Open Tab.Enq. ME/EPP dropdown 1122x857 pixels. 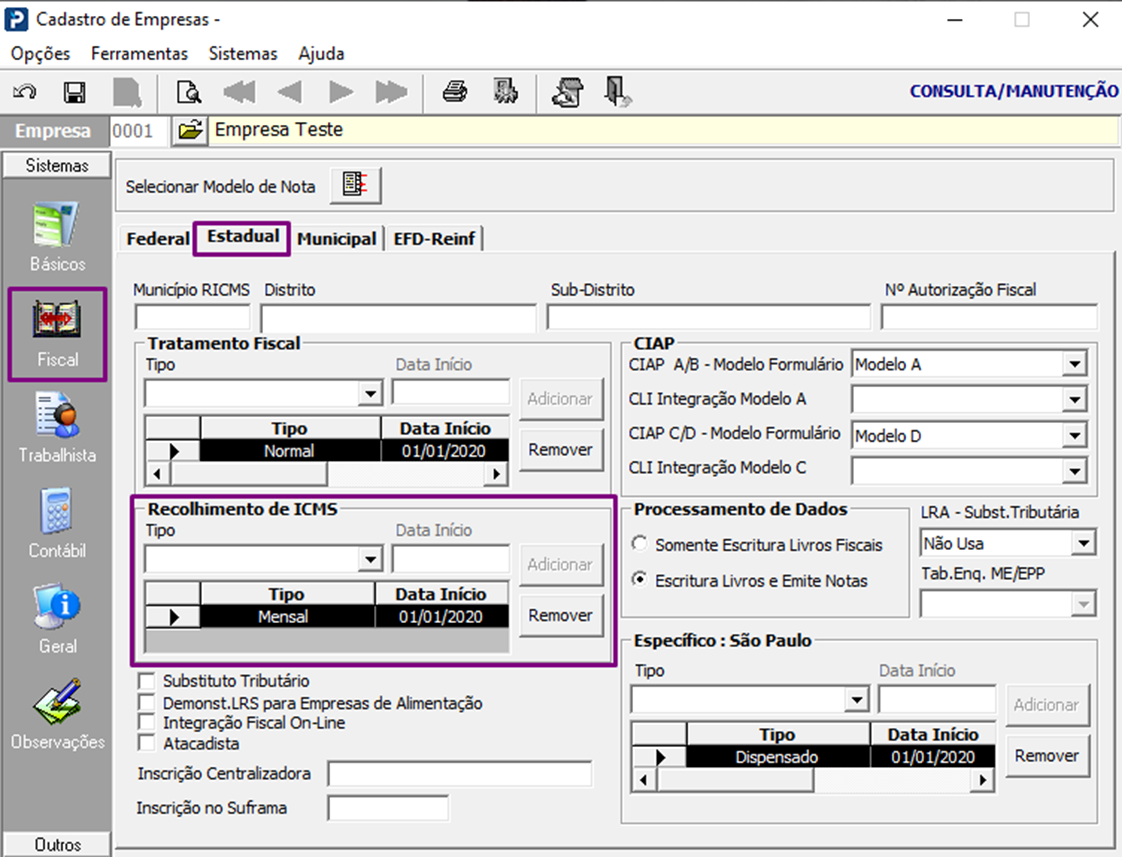click(x=1083, y=605)
